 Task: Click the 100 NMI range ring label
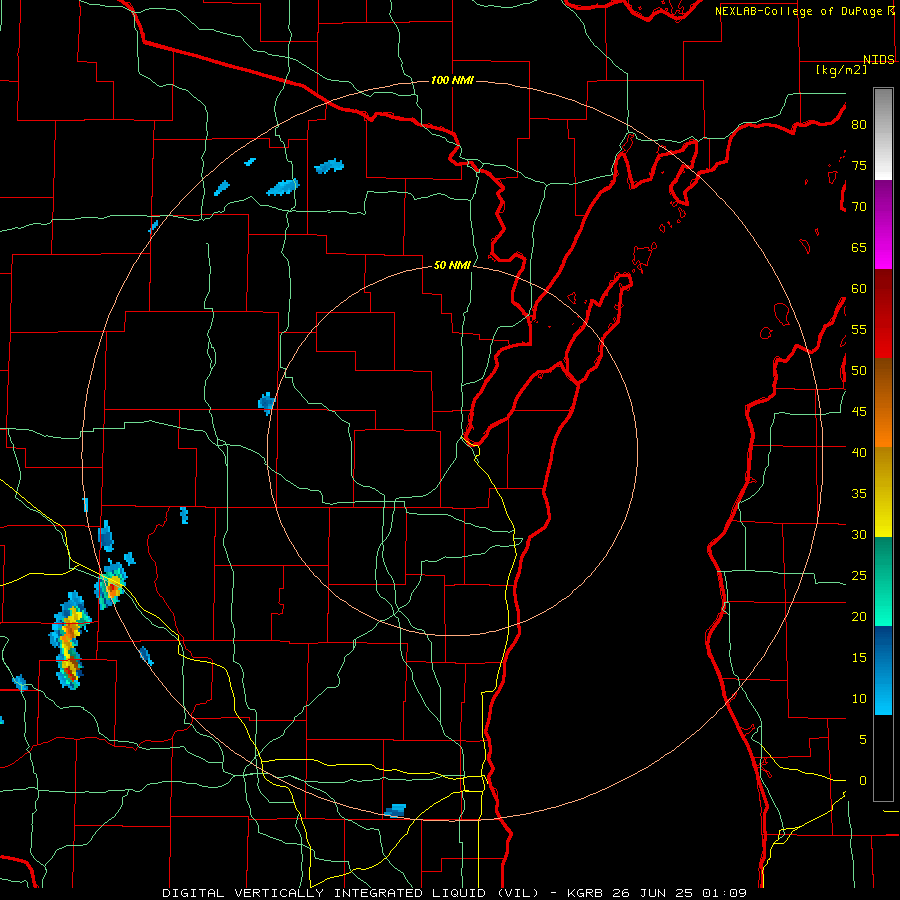[x=452, y=80]
